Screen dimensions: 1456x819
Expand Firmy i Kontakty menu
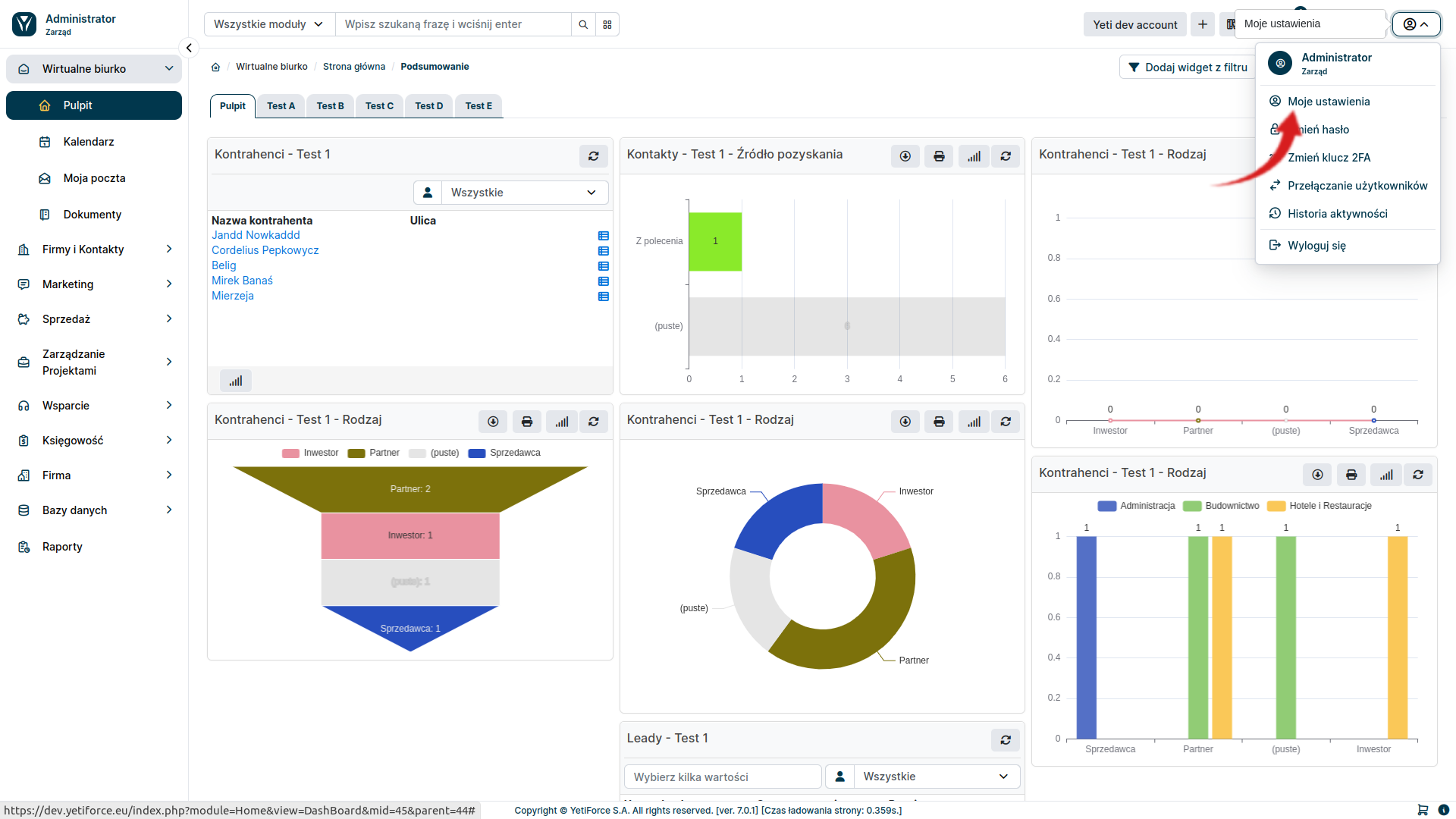[94, 249]
